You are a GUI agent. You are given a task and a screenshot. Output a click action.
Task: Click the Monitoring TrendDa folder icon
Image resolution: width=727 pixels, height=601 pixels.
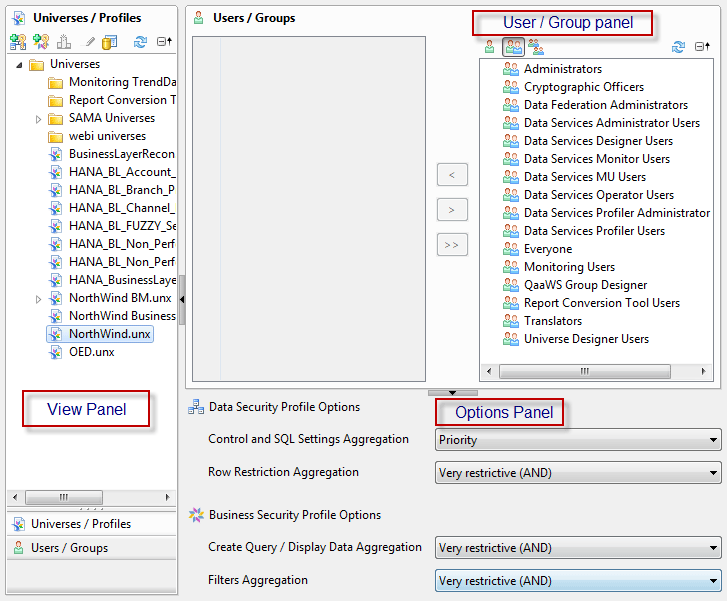(56, 83)
